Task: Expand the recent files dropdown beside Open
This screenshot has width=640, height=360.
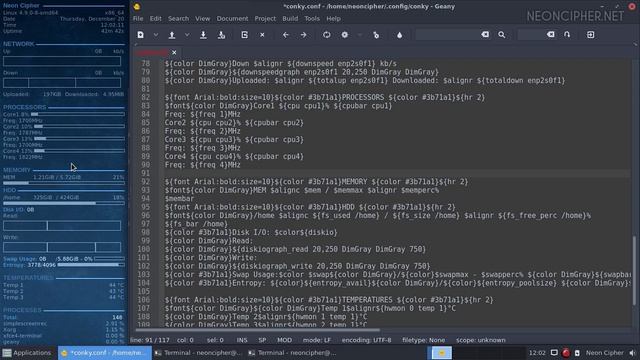Action: click(187, 35)
